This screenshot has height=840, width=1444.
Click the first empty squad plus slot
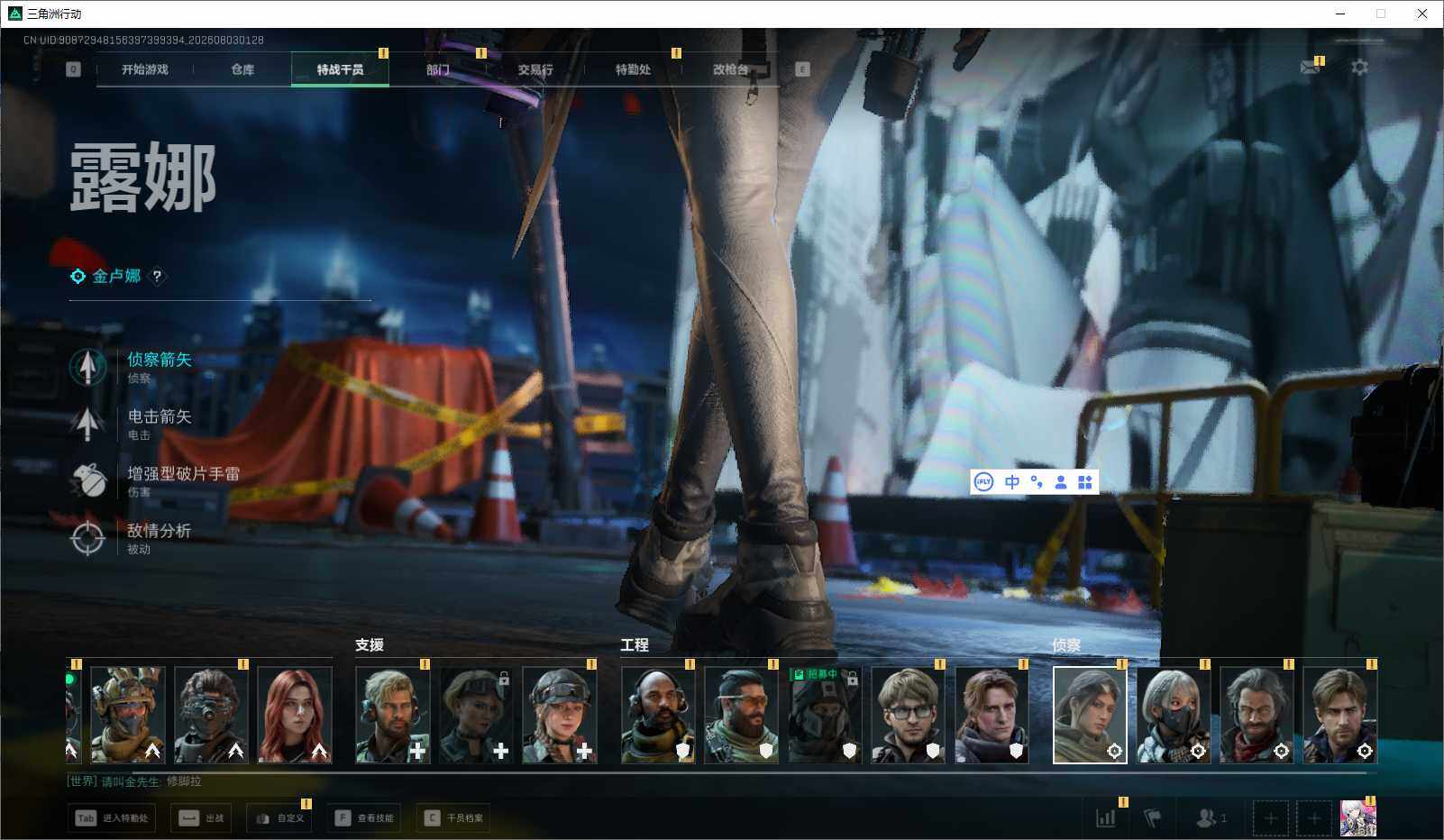(x=1270, y=818)
